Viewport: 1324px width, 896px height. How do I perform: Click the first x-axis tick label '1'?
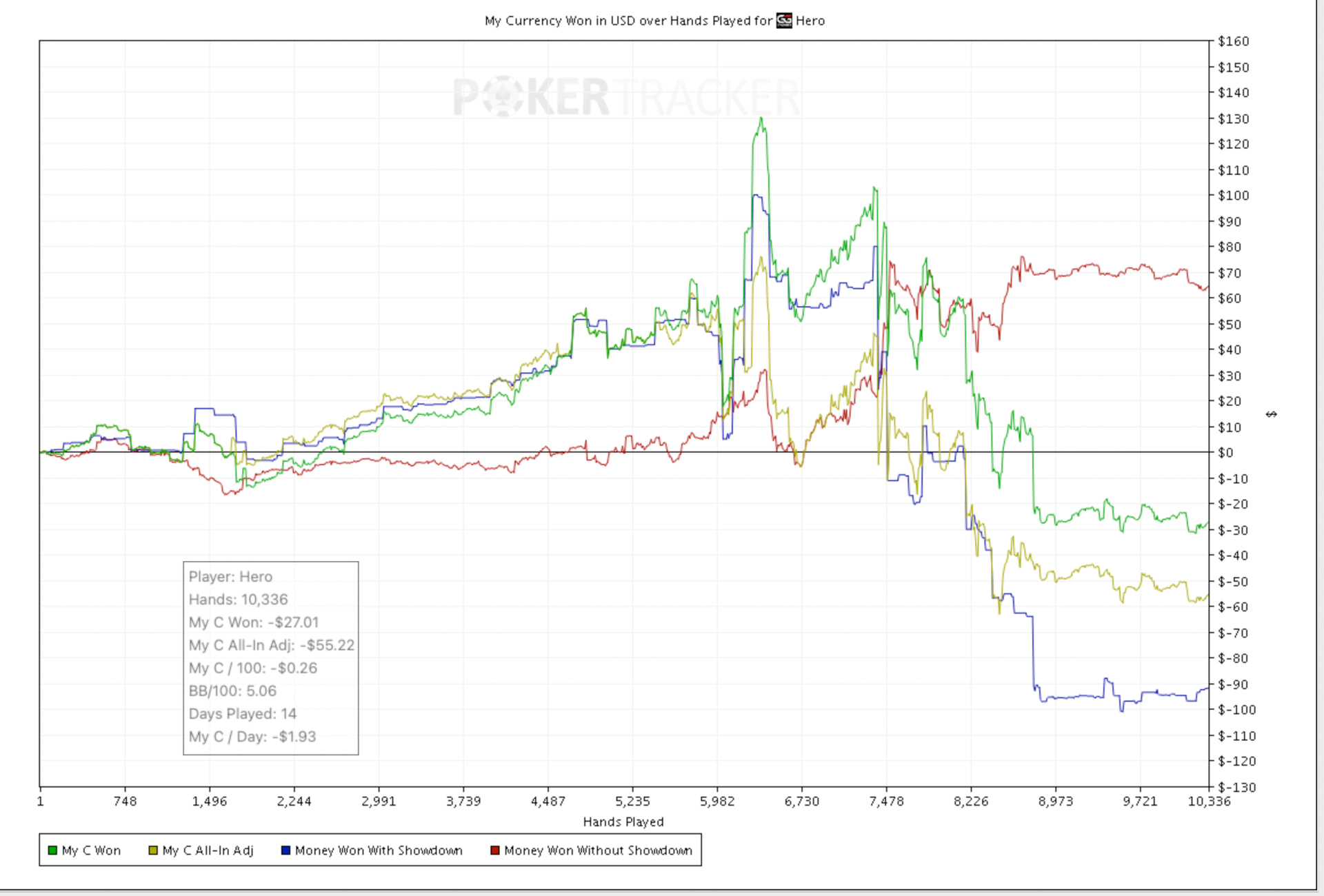[41, 801]
